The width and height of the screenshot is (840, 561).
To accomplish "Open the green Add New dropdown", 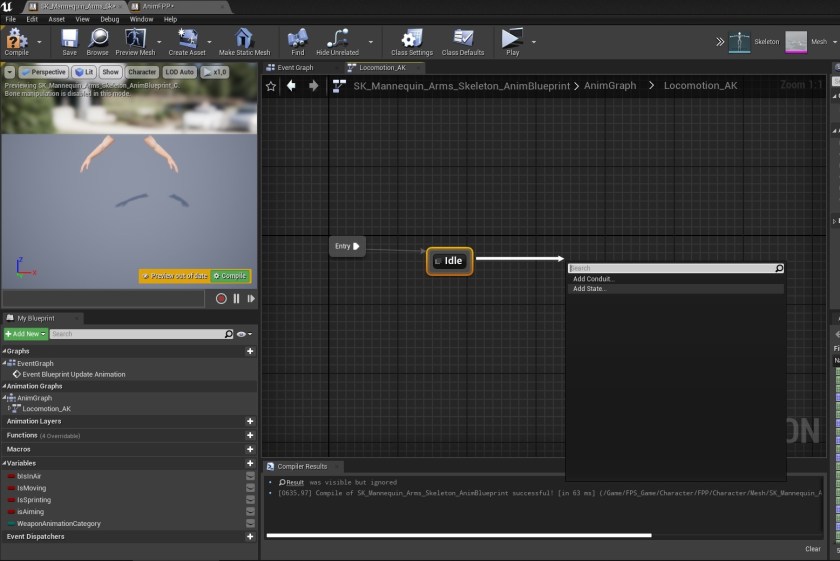I will coord(25,334).
